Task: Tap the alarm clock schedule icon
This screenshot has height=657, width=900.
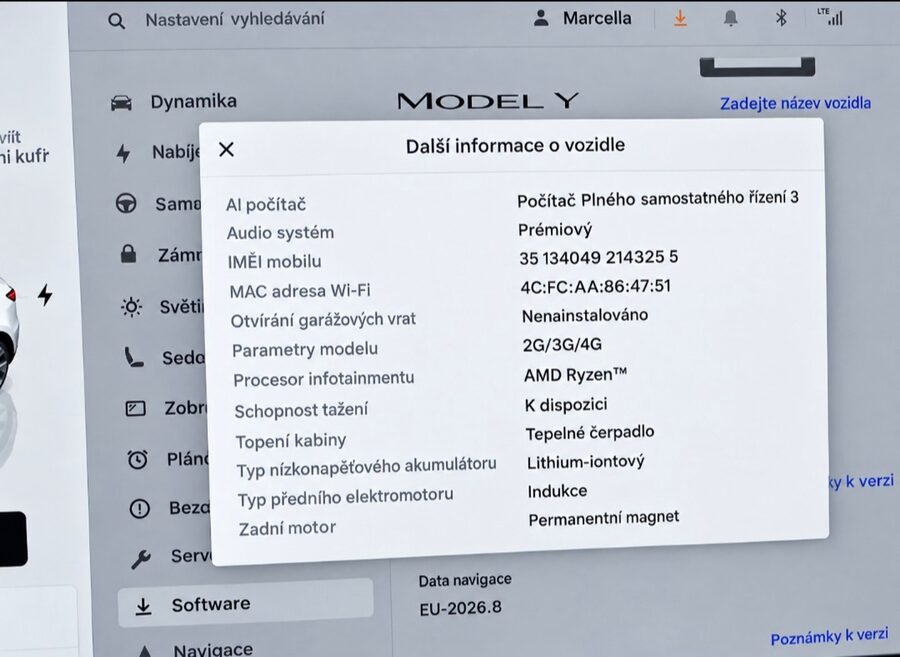Action: [137, 459]
